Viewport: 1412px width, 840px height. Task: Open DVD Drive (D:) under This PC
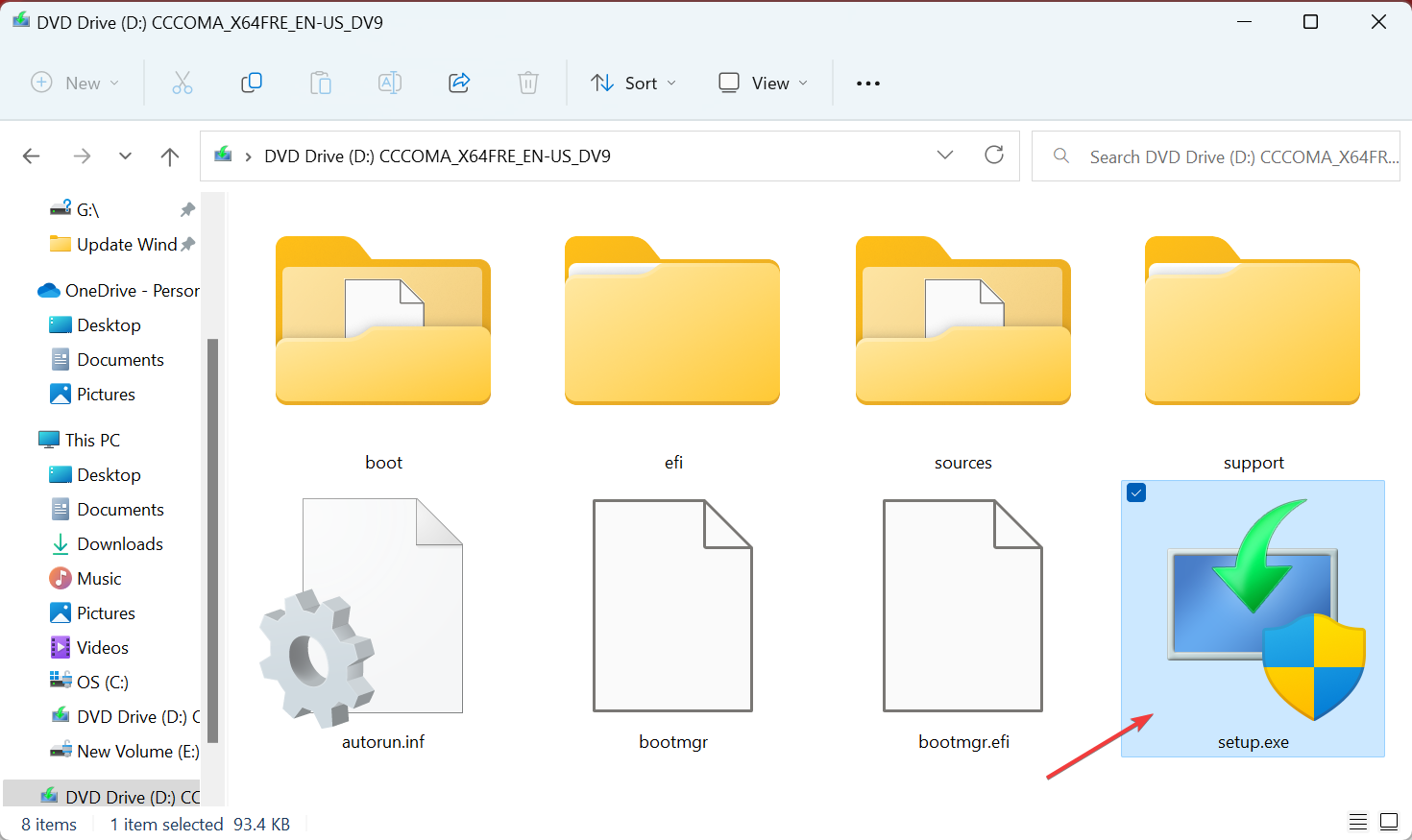coord(123,716)
